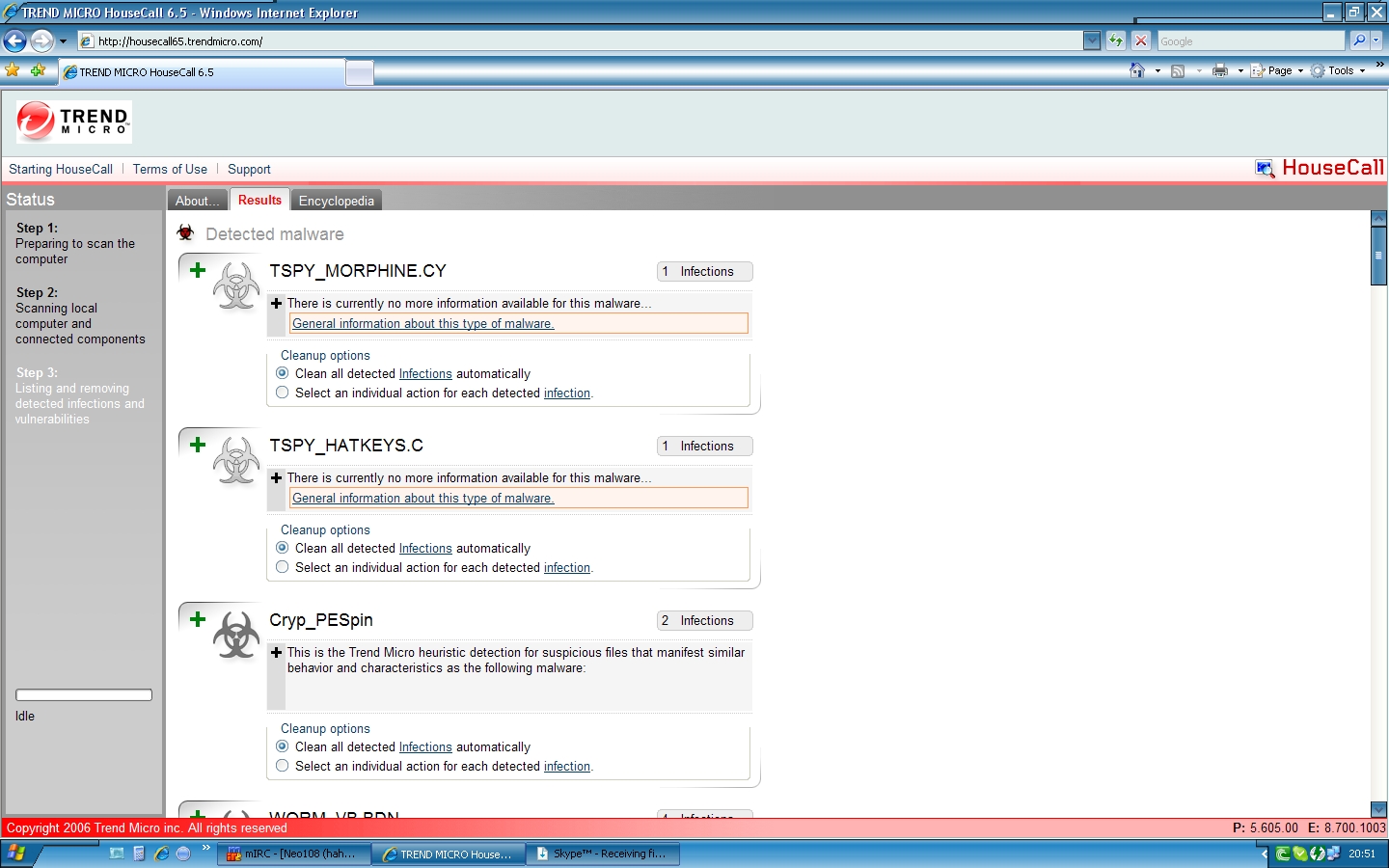Click the Google search box
Screen dimensions: 1389x868
[1250, 41]
